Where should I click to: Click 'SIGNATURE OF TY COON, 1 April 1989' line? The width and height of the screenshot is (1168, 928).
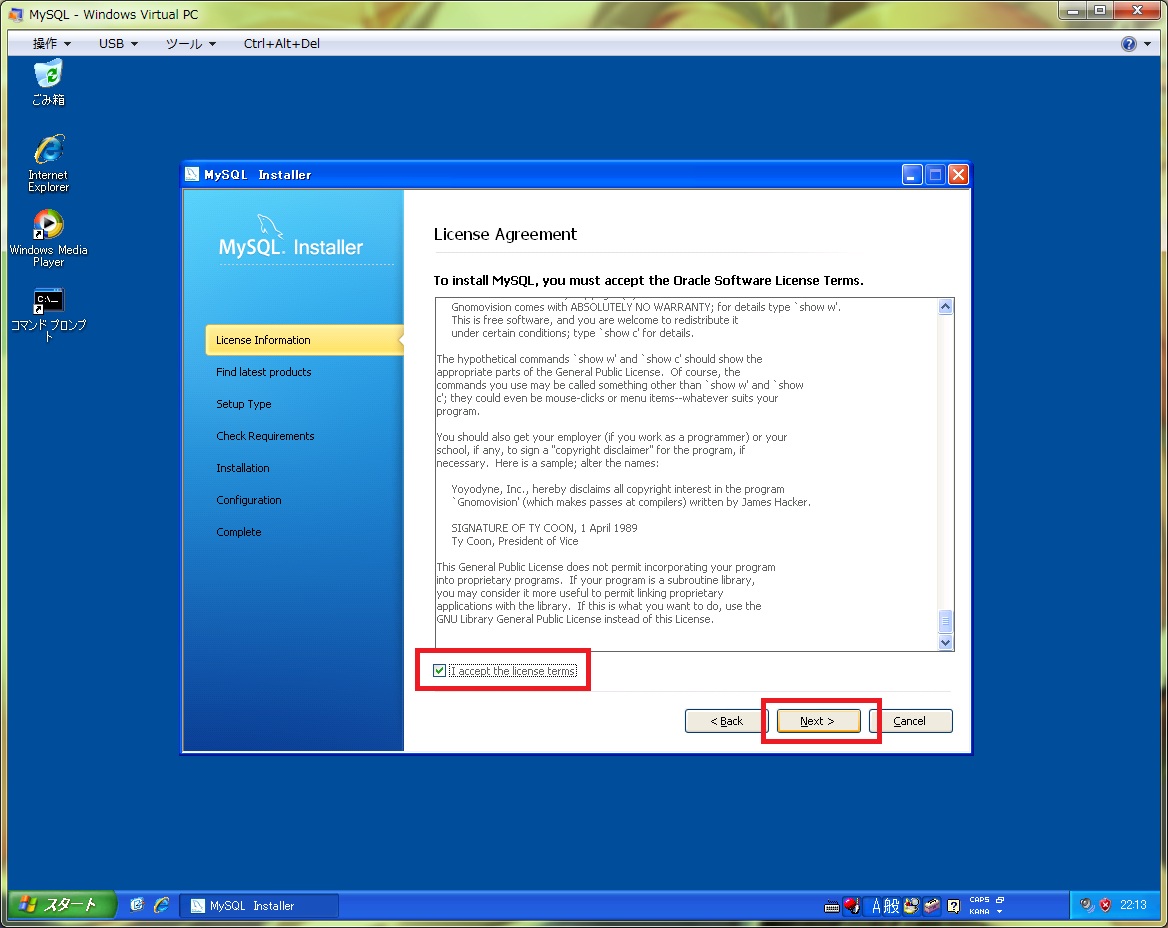coord(544,528)
